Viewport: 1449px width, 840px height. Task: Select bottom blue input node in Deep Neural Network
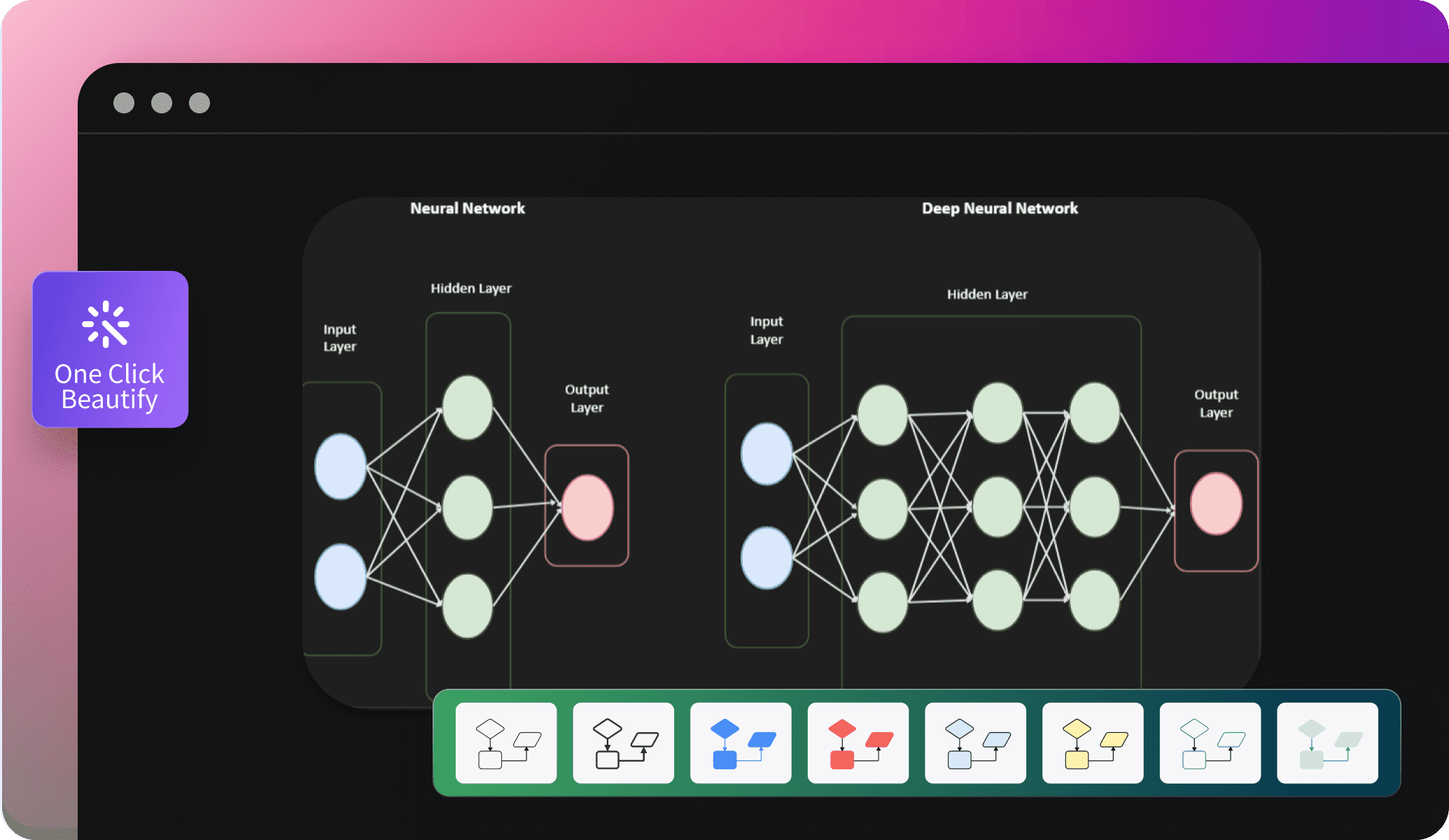tap(767, 558)
